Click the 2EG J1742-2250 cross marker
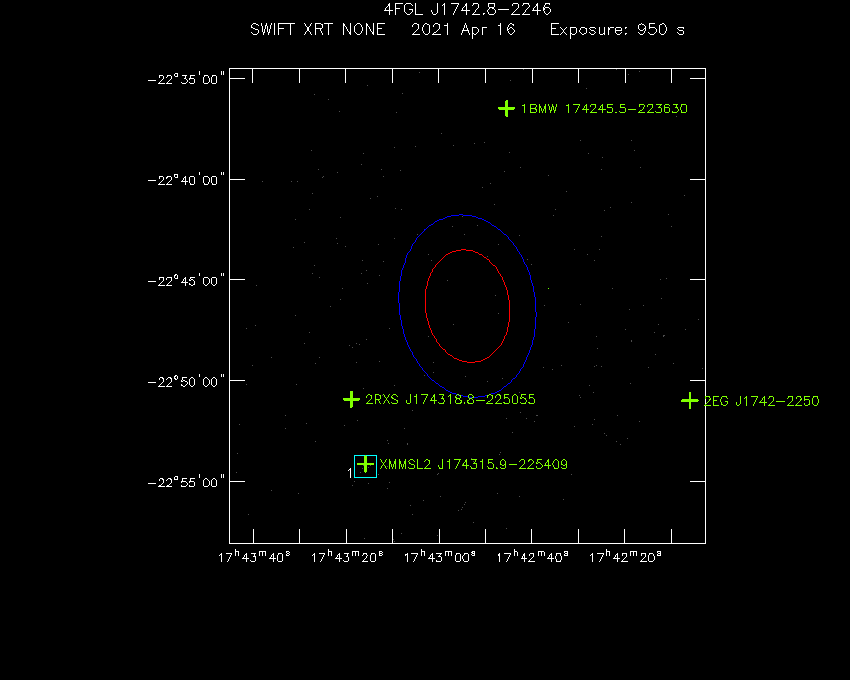Viewport: 850px width, 680px height. (x=690, y=401)
